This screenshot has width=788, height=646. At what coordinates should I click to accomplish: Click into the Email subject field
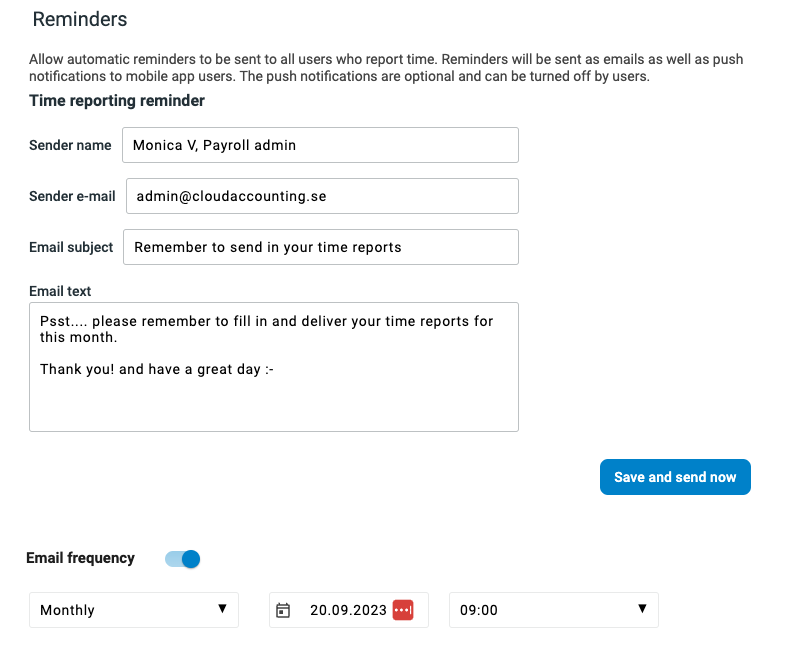[x=320, y=247]
